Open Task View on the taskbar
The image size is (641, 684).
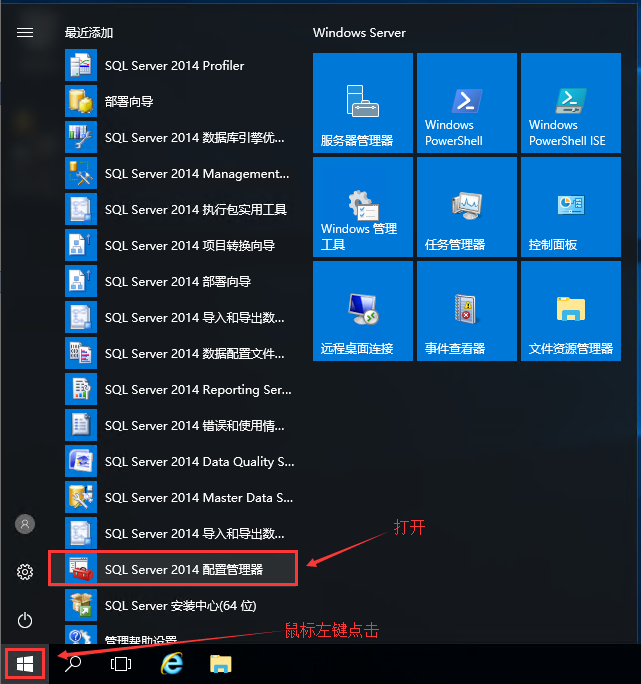pos(121,664)
